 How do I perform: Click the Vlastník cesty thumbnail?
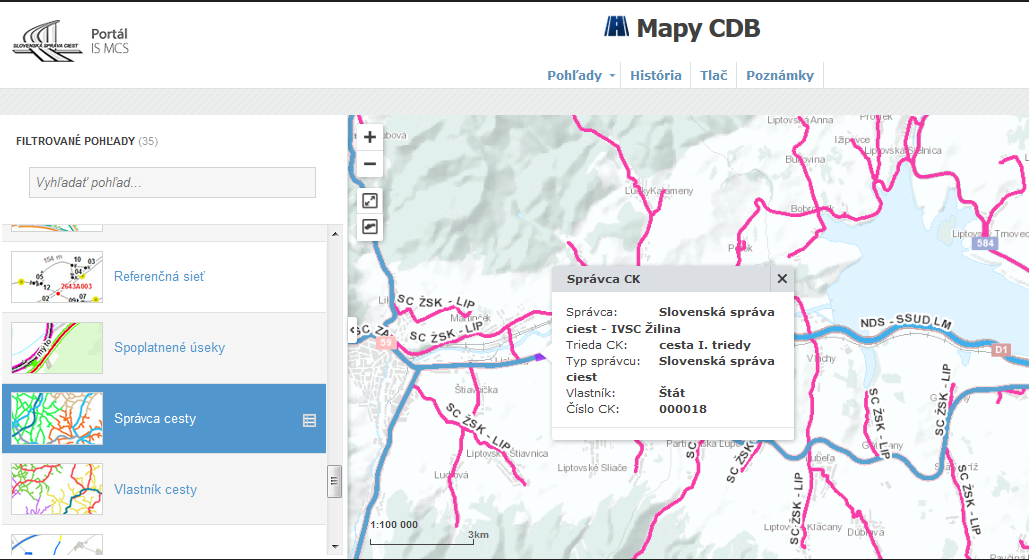click(57, 489)
